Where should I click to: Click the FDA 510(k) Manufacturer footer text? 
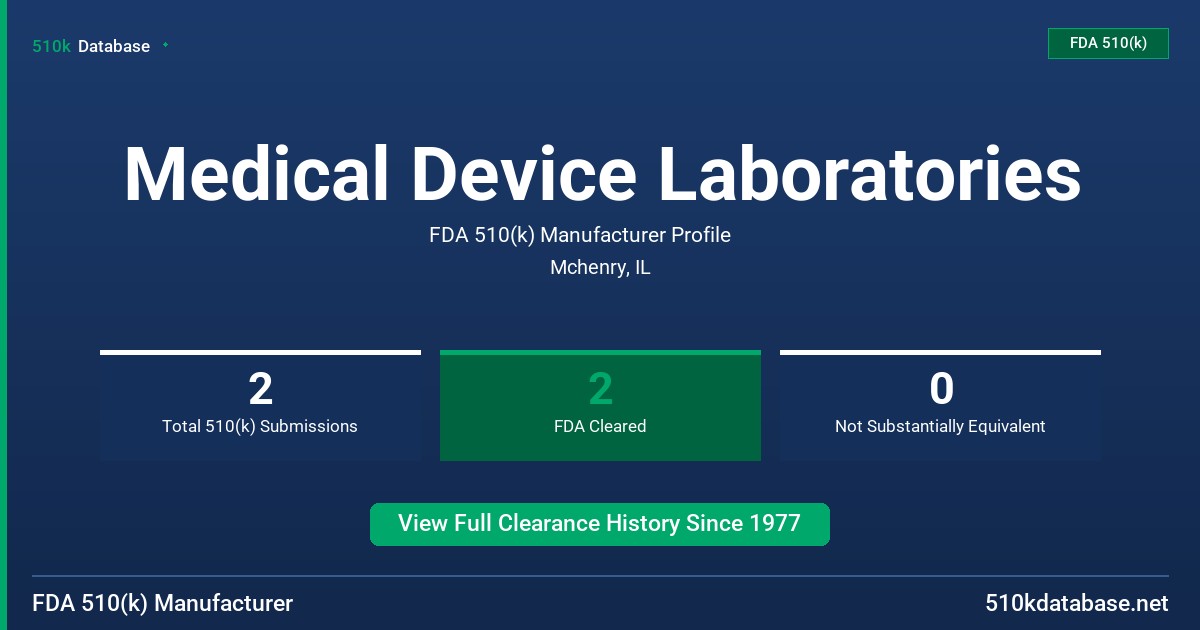[163, 604]
